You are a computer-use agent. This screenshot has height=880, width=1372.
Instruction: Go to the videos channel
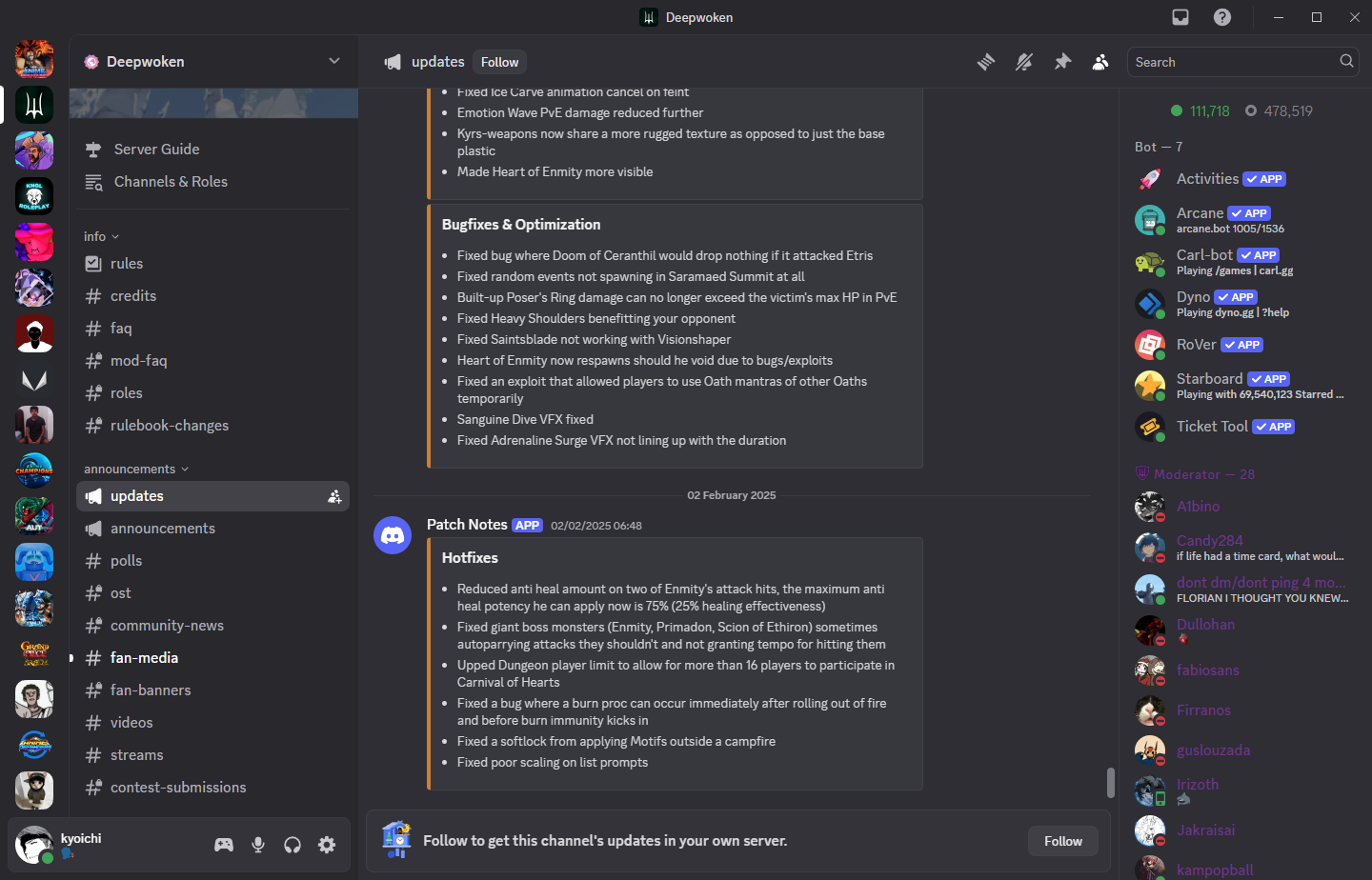point(213,723)
